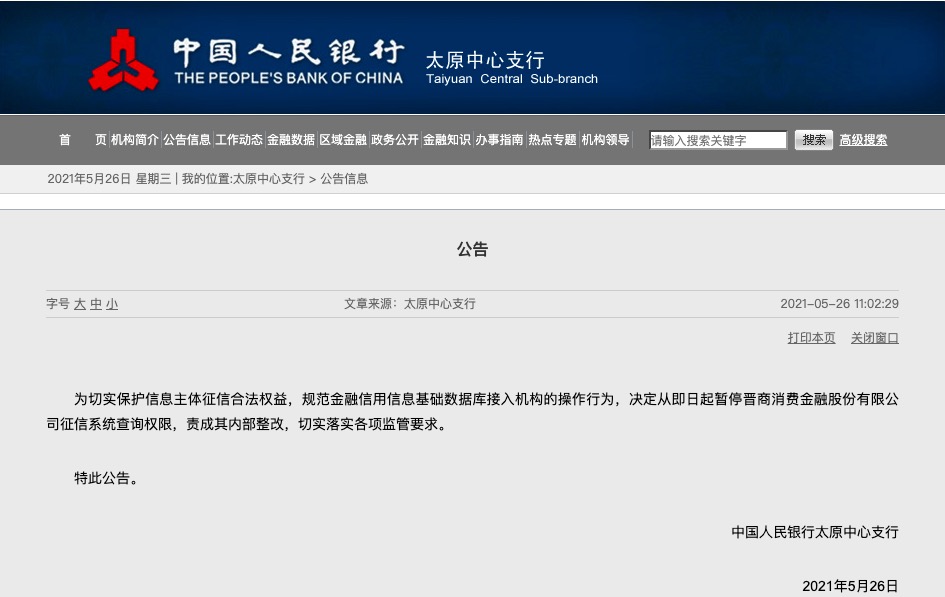Click 太原中心支行 in the breadcrumb
Viewport: 945px width, 597px height.
click(269, 179)
